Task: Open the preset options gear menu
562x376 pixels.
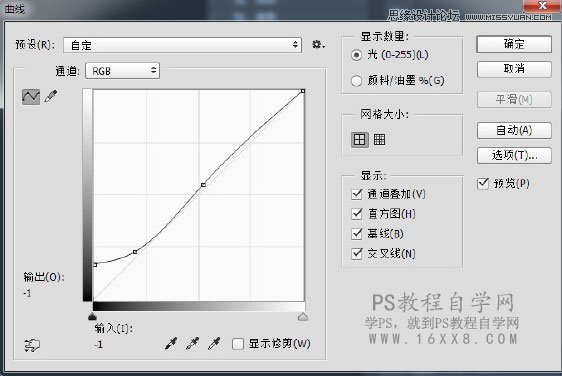Action: [x=318, y=45]
